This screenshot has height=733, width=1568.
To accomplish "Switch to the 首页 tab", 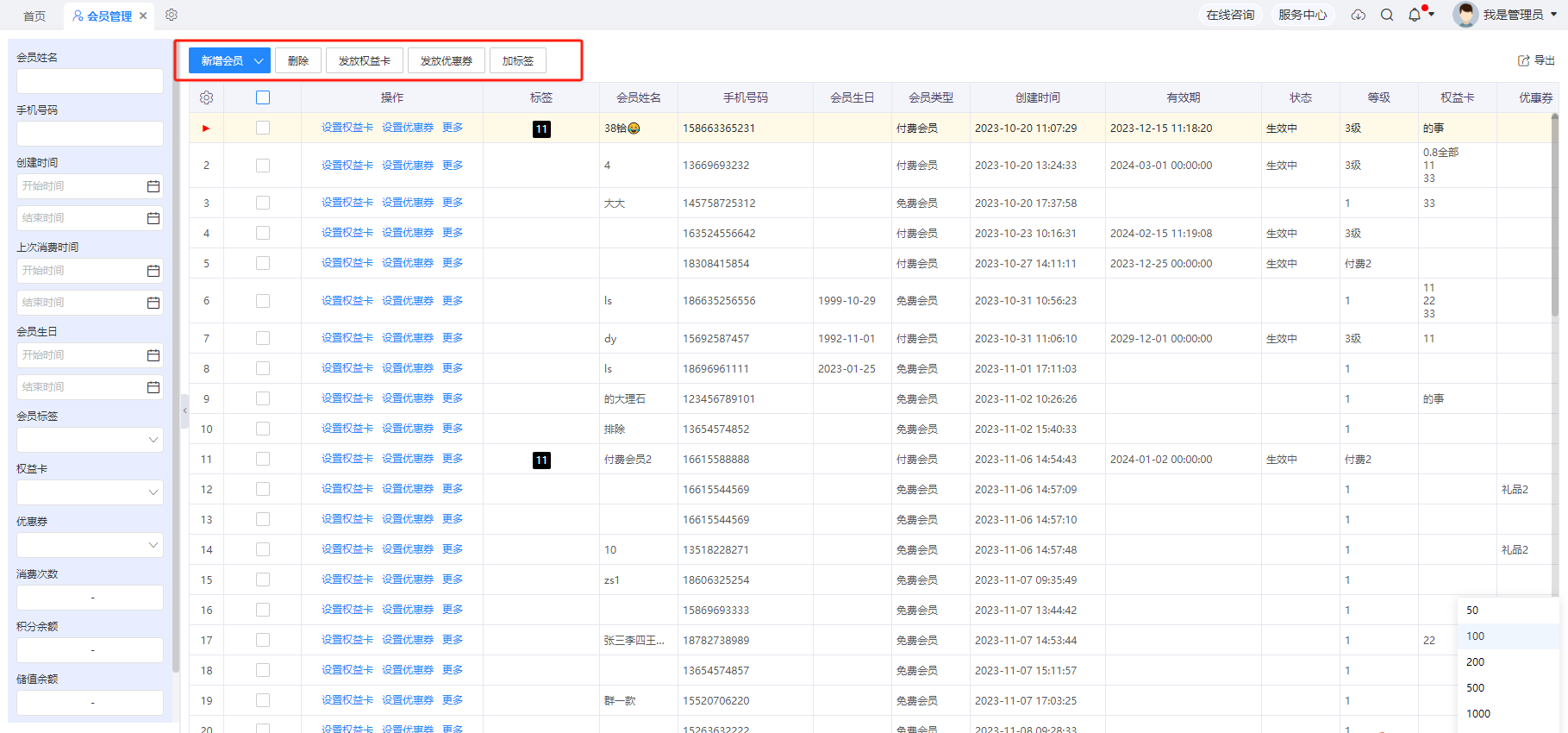I will [34, 16].
